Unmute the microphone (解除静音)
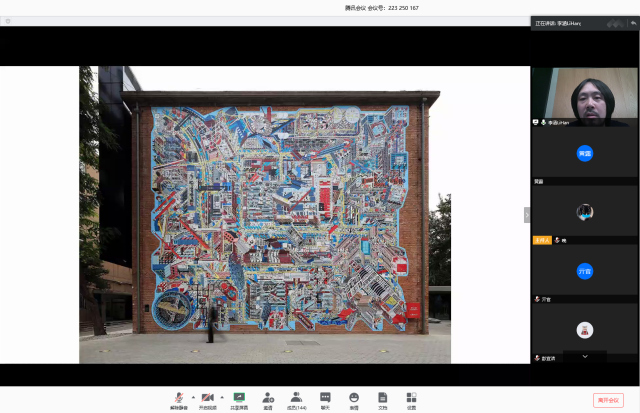 [x=179, y=398]
